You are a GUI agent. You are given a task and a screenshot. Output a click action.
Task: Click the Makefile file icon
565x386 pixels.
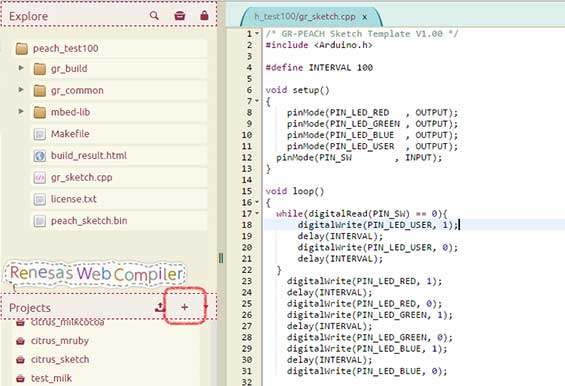[40, 134]
